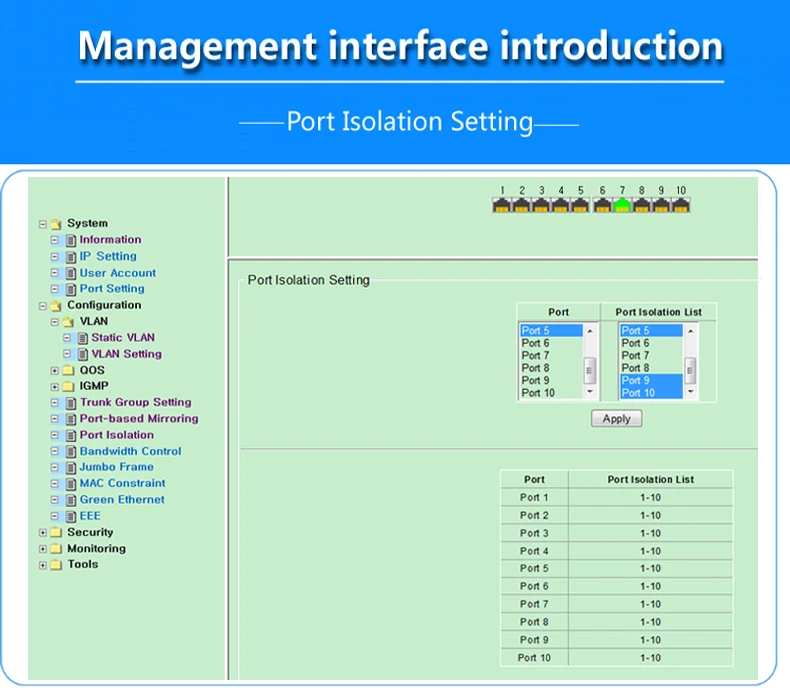Click the page icon beside IP Setting
Image resolution: width=790 pixels, height=700 pixels.
click(x=71, y=257)
